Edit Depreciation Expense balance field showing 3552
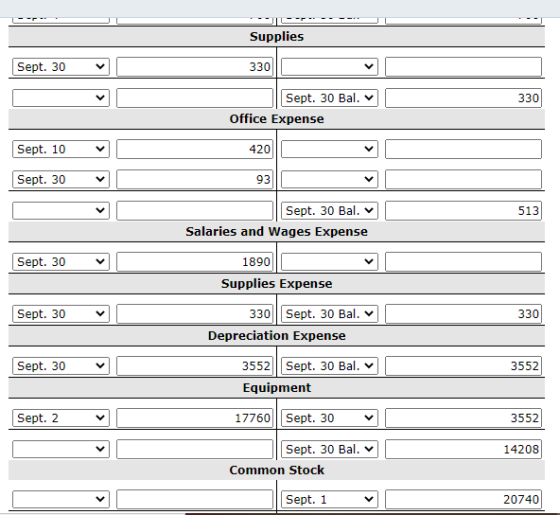 click(x=463, y=366)
